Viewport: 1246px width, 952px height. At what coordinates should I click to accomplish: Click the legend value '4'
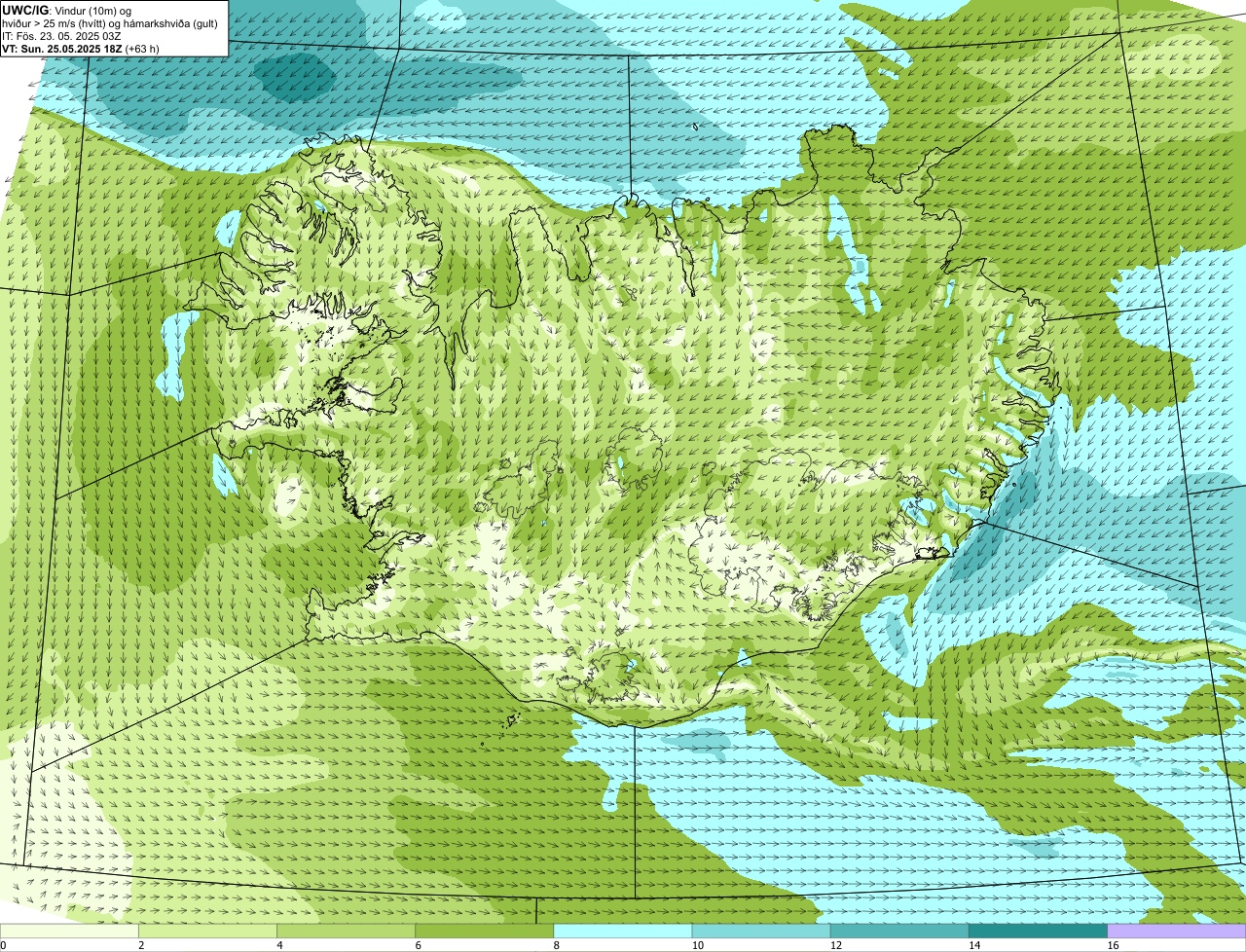pyautogui.click(x=279, y=945)
